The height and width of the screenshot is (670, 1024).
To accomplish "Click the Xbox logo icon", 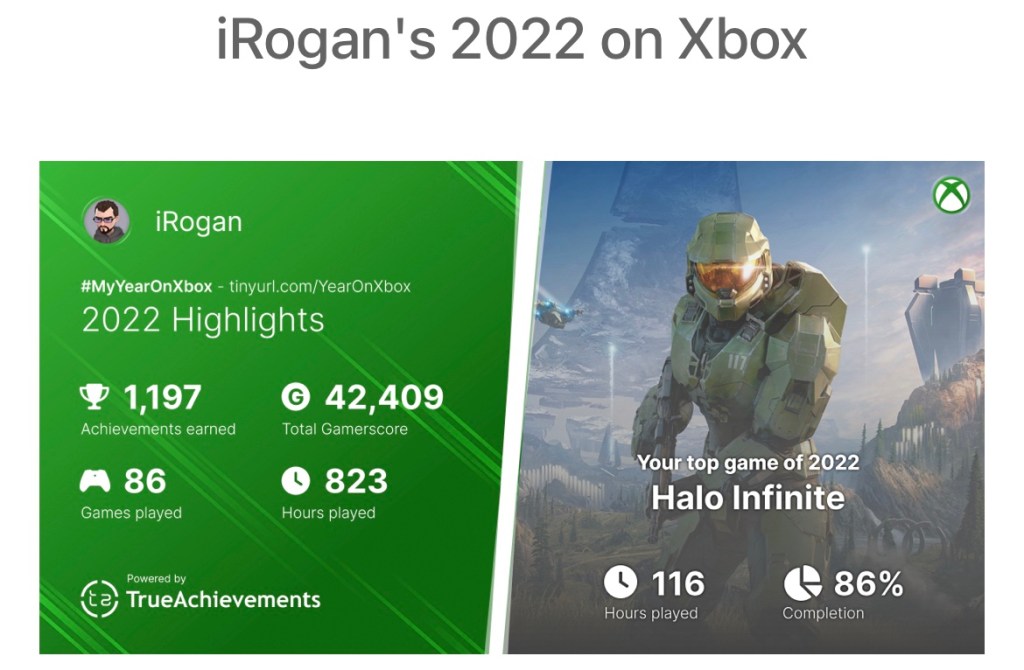I will pos(951,195).
